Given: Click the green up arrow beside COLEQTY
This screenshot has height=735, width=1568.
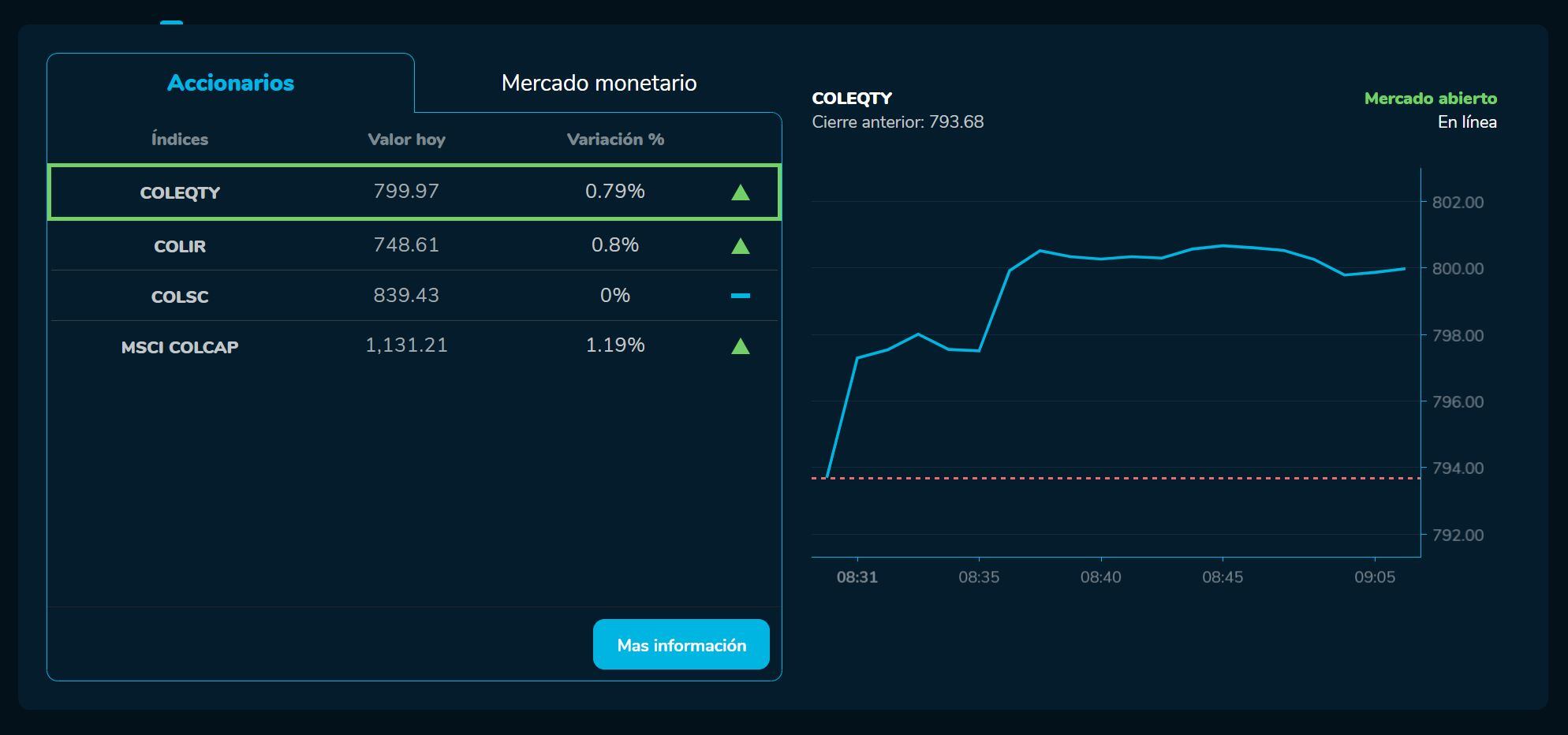Looking at the screenshot, I should click(x=740, y=192).
